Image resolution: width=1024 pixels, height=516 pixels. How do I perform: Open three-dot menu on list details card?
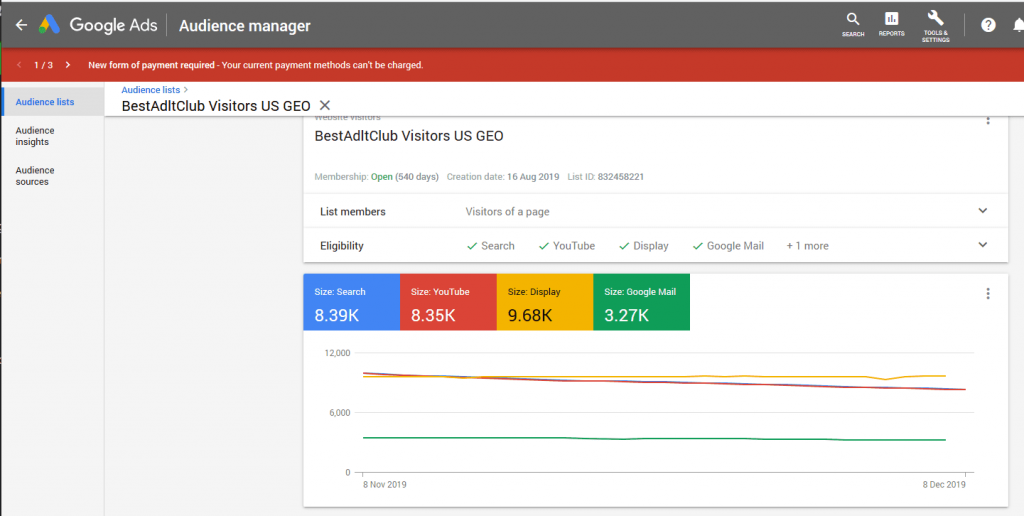coord(987,120)
